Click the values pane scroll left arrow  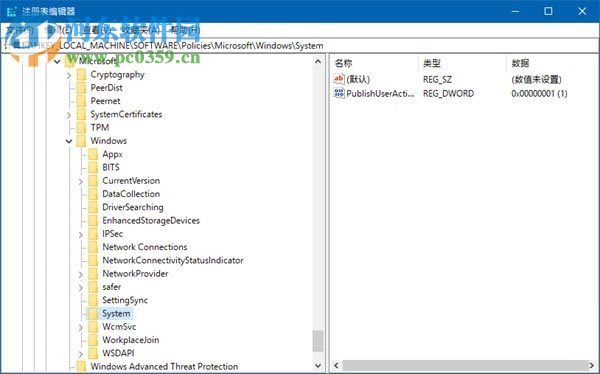(336, 365)
